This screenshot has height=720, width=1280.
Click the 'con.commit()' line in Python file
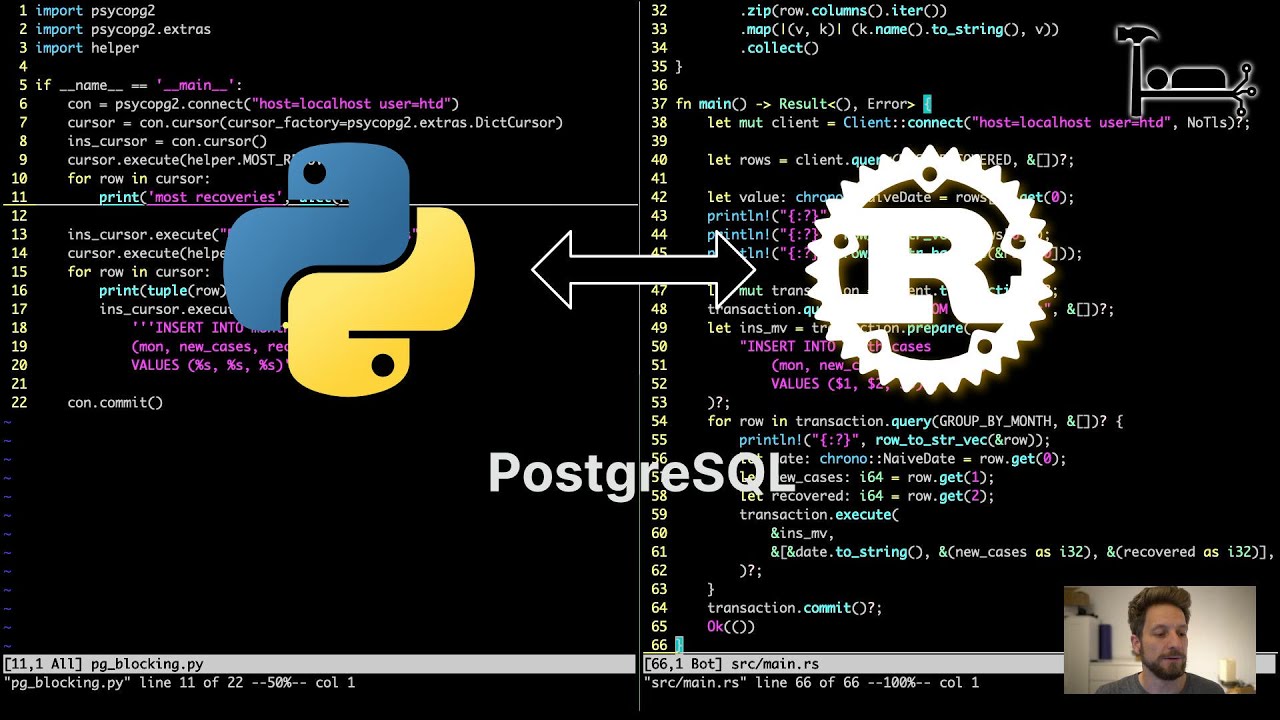(115, 403)
